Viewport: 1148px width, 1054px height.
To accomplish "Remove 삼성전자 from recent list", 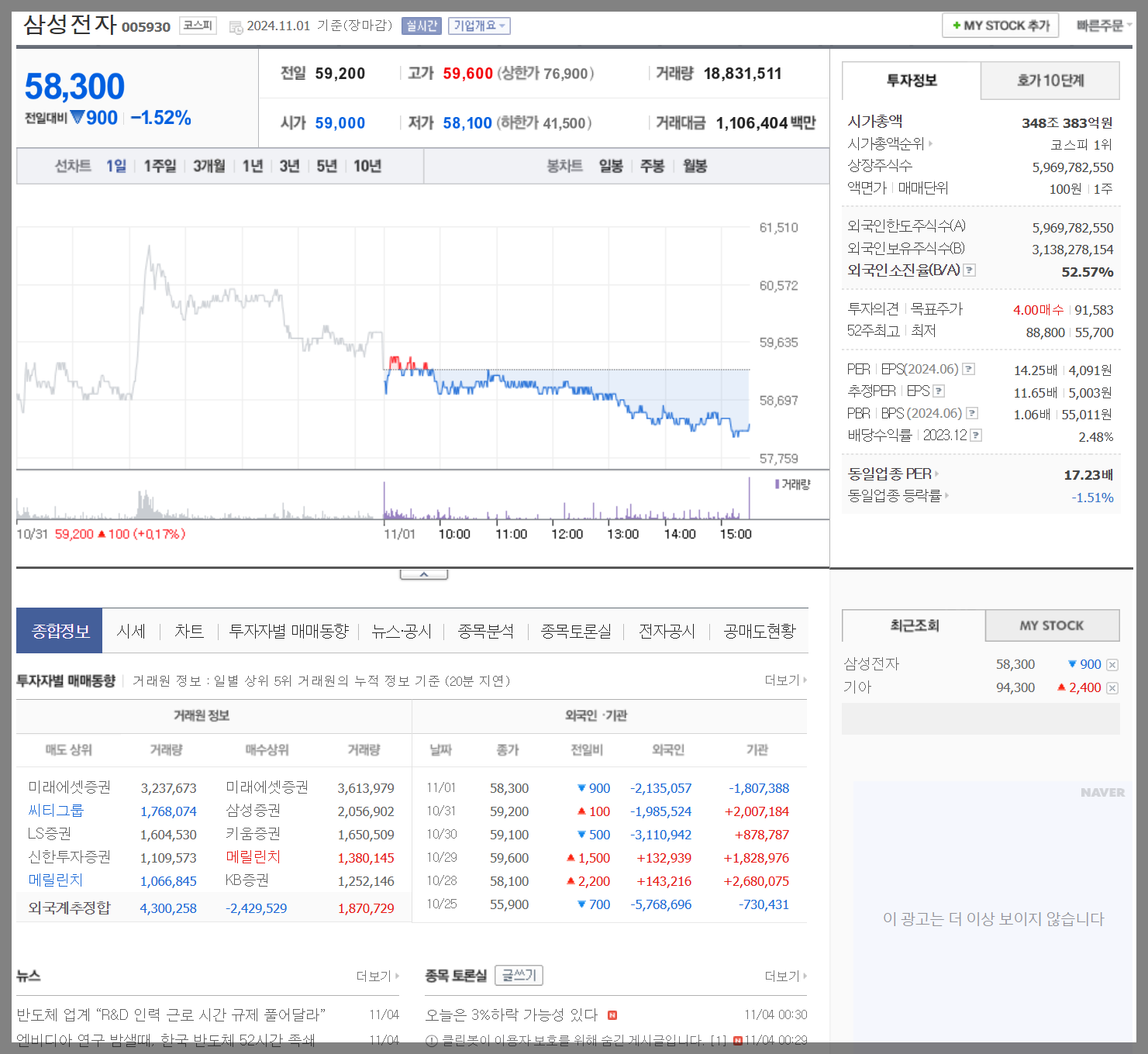I will (x=1112, y=665).
